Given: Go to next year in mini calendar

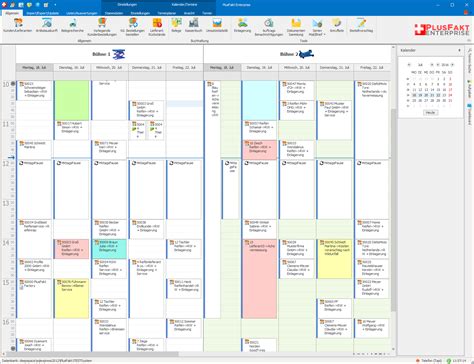Looking at the screenshot, I should 452,65.
